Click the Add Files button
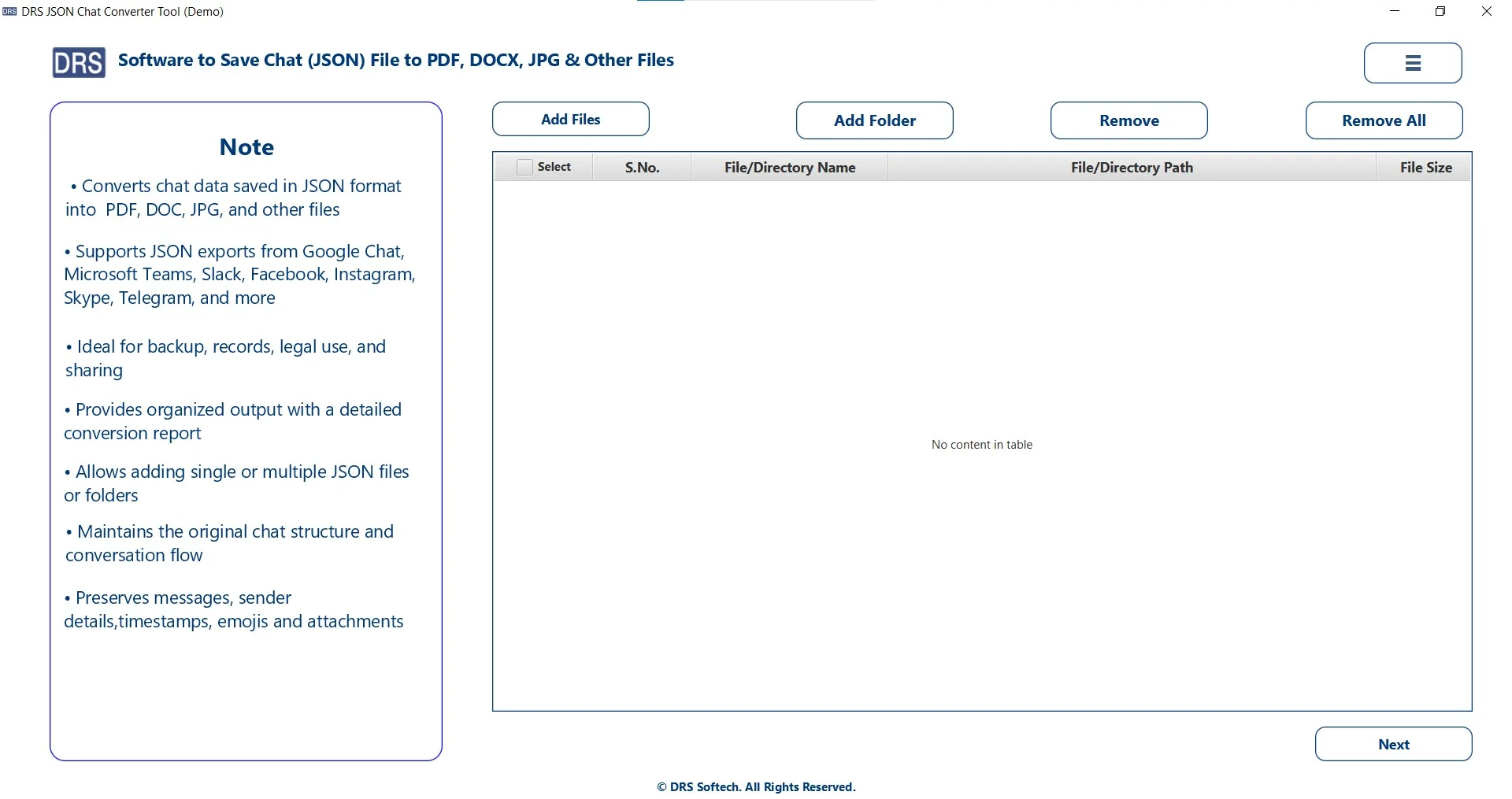This screenshot has width=1512, height=799. [x=570, y=119]
